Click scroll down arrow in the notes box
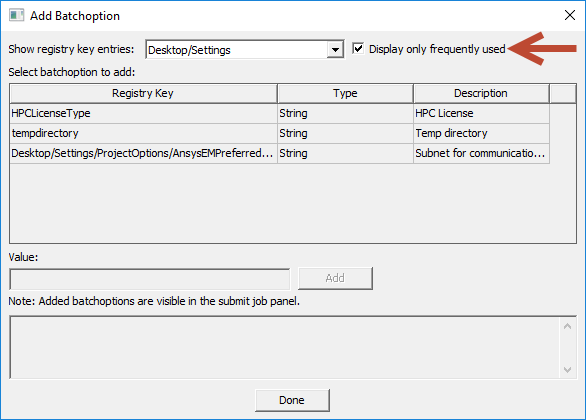This screenshot has width=586, height=420. [x=567, y=370]
